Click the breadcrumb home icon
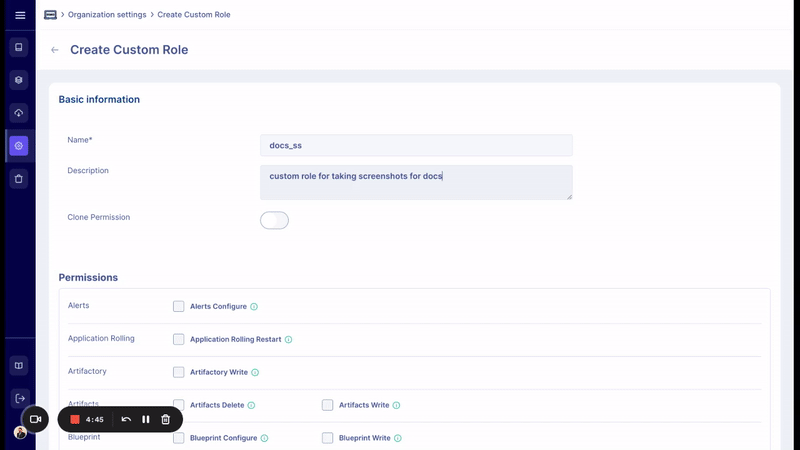 51,15
